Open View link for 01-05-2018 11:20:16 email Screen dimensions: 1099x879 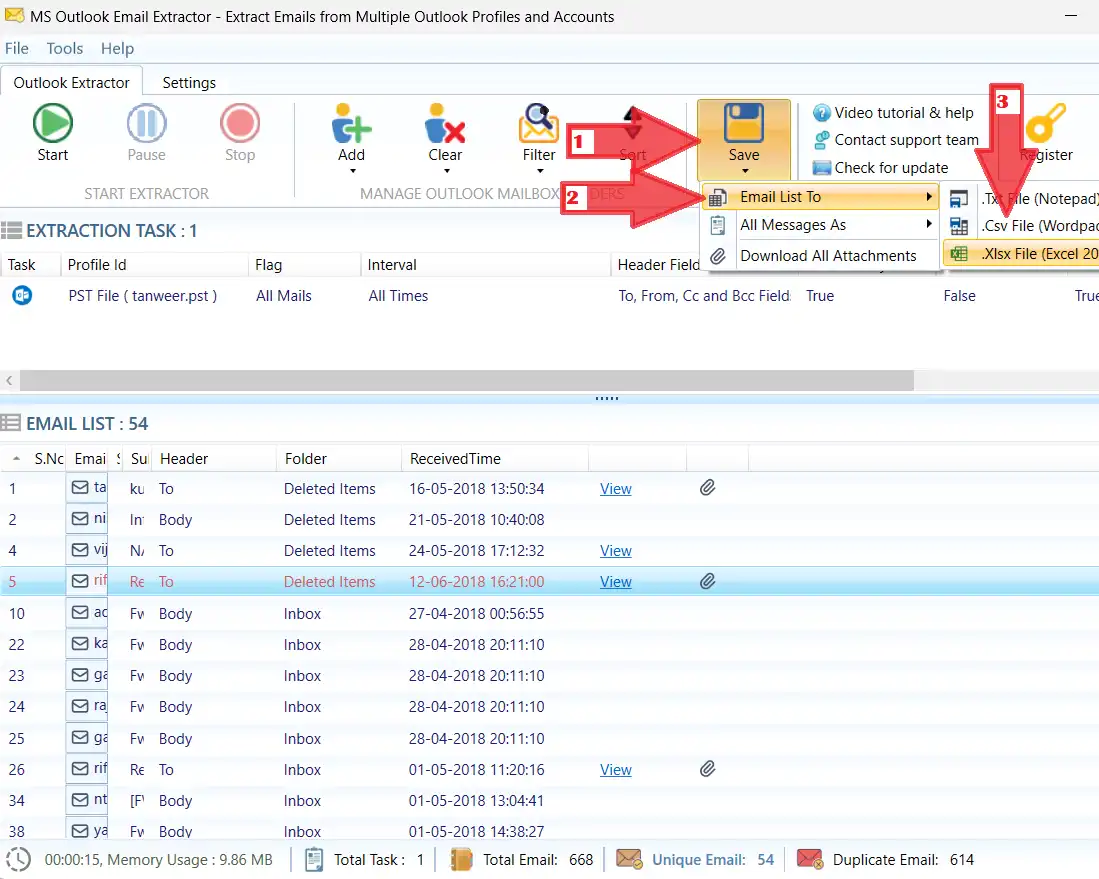(x=615, y=770)
